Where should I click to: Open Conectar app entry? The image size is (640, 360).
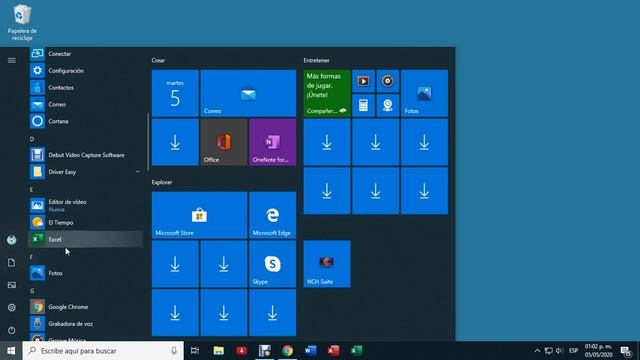[x=86, y=53]
